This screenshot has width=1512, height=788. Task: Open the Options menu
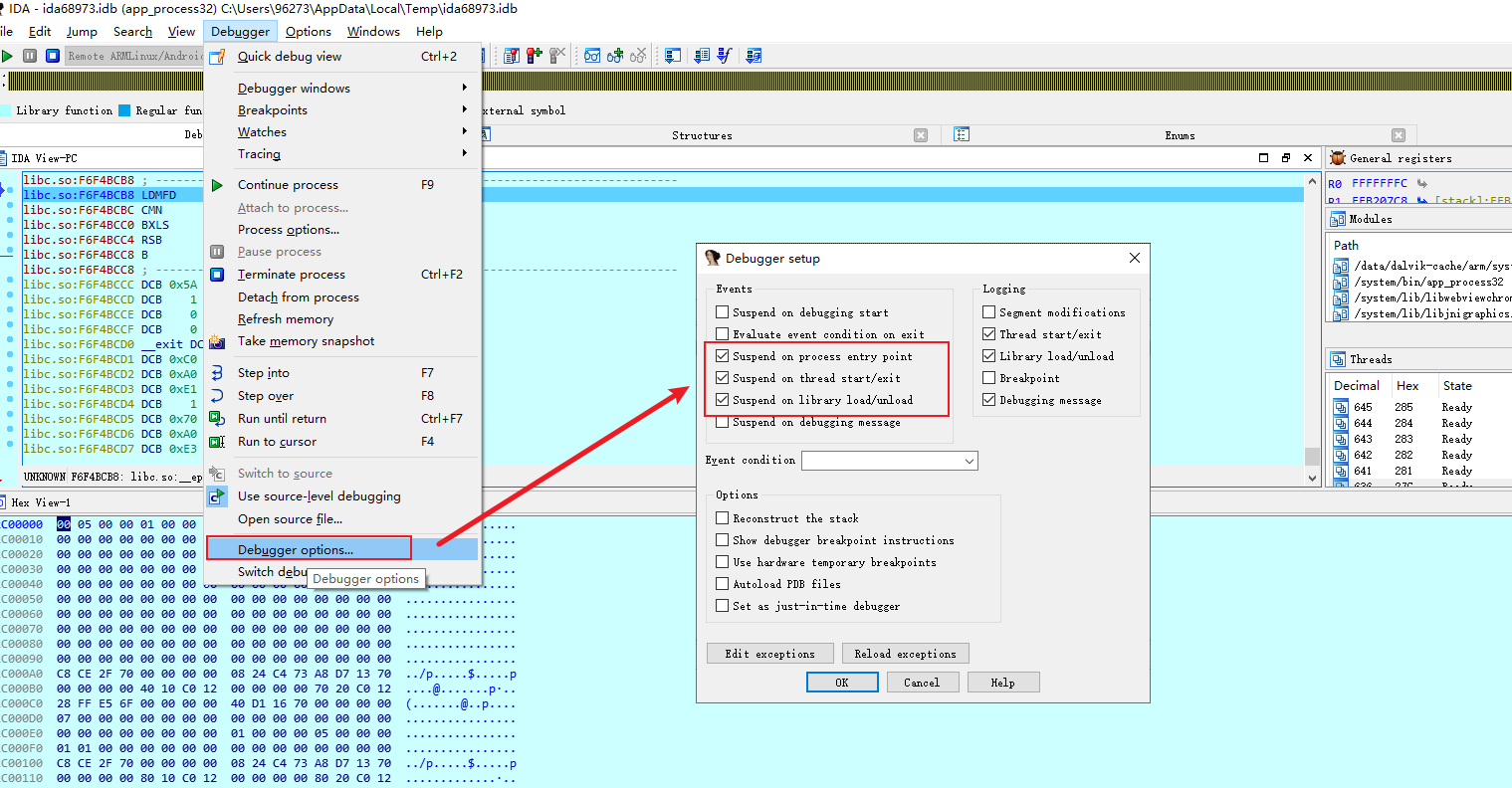(x=308, y=31)
